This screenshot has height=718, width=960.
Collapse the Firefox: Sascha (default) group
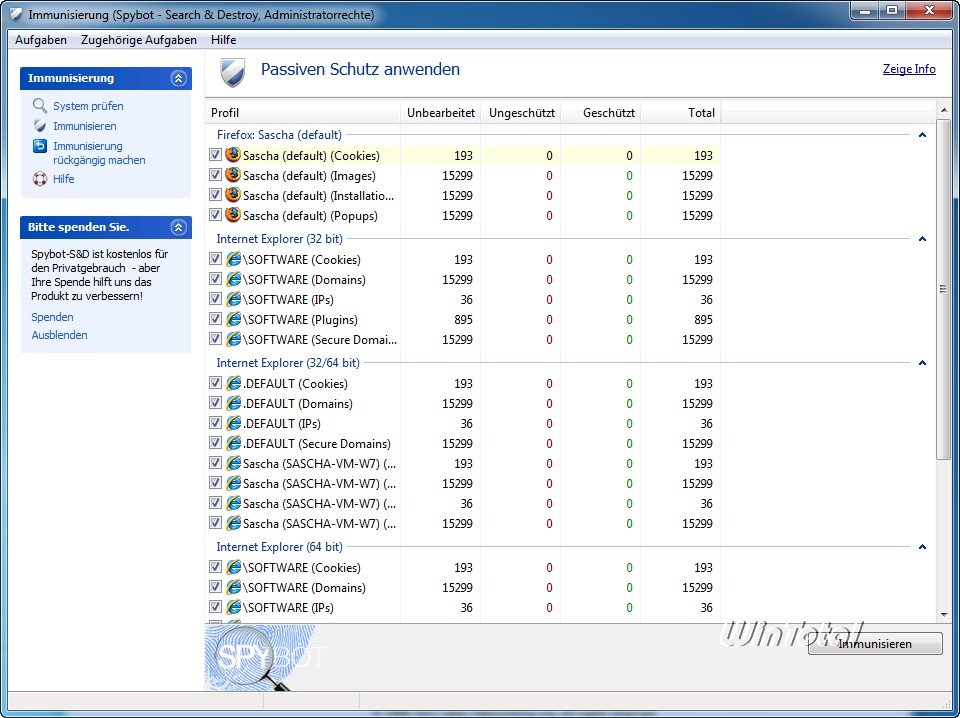[x=922, y=135]
